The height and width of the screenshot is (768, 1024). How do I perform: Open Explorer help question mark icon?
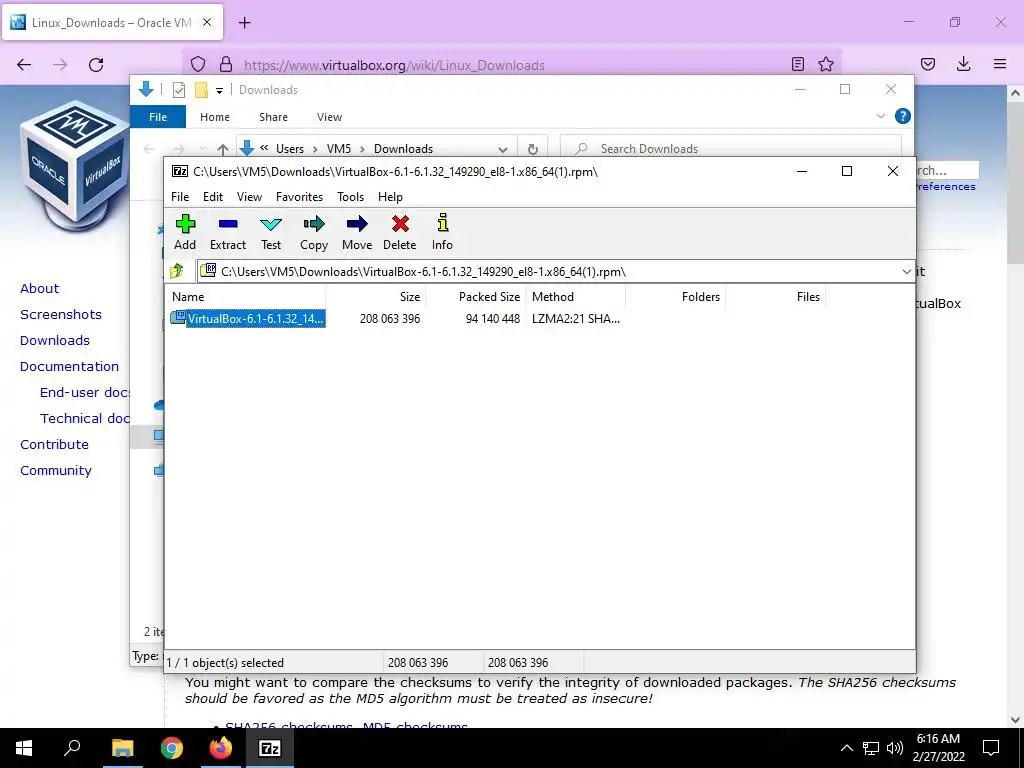(903, 116)
